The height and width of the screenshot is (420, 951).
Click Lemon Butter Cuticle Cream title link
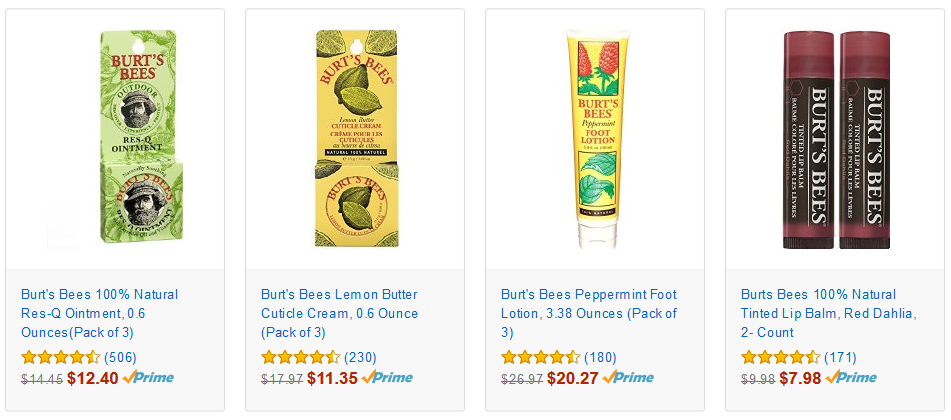(340, 314)
